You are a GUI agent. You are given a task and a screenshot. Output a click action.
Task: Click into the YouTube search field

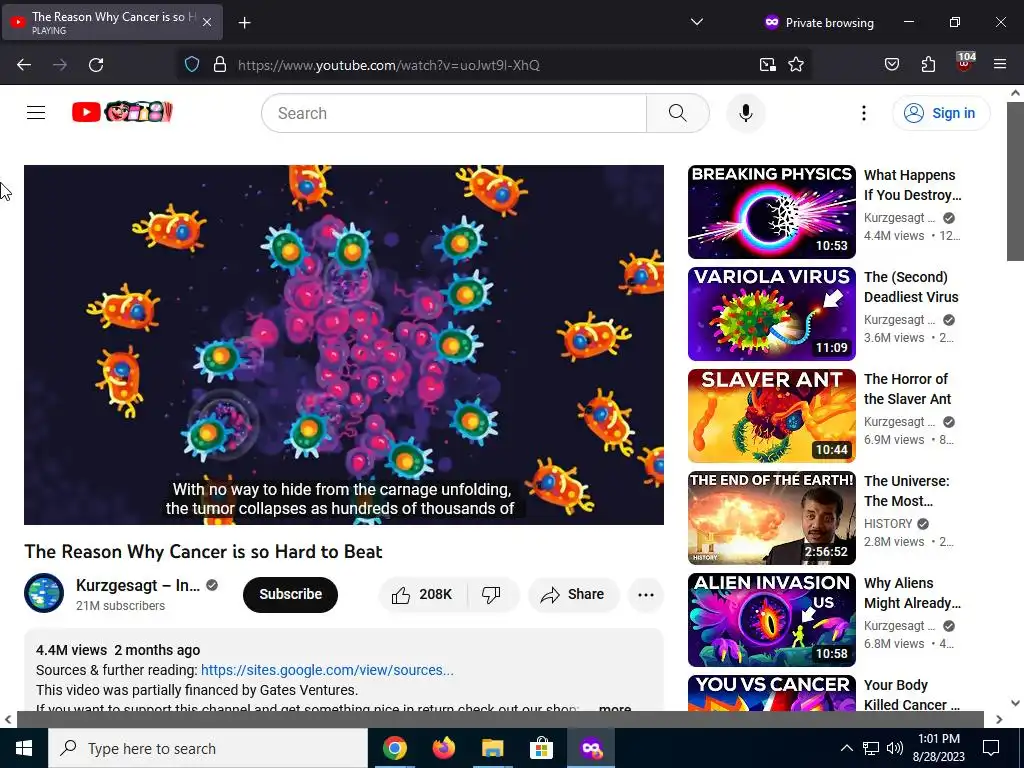454,113
